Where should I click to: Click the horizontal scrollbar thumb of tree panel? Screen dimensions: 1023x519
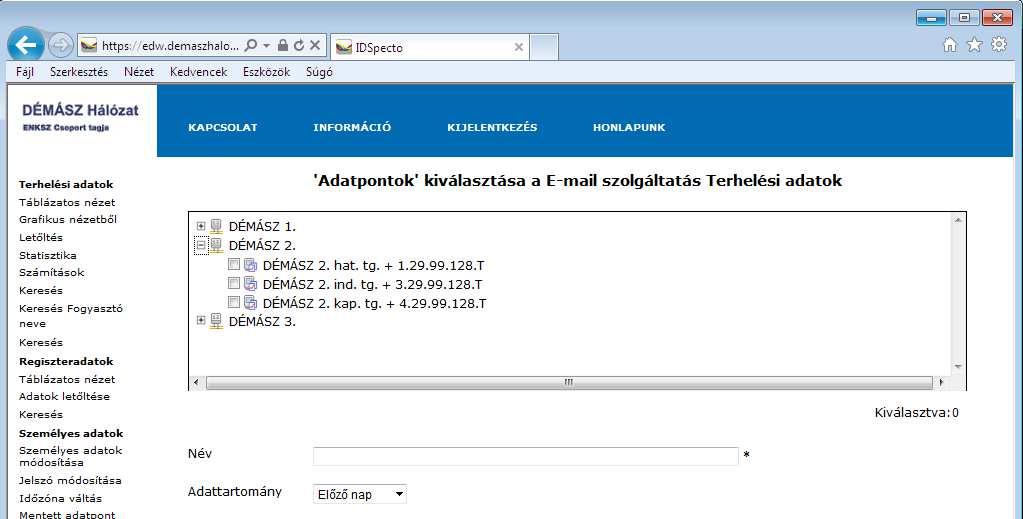[569, 383]
